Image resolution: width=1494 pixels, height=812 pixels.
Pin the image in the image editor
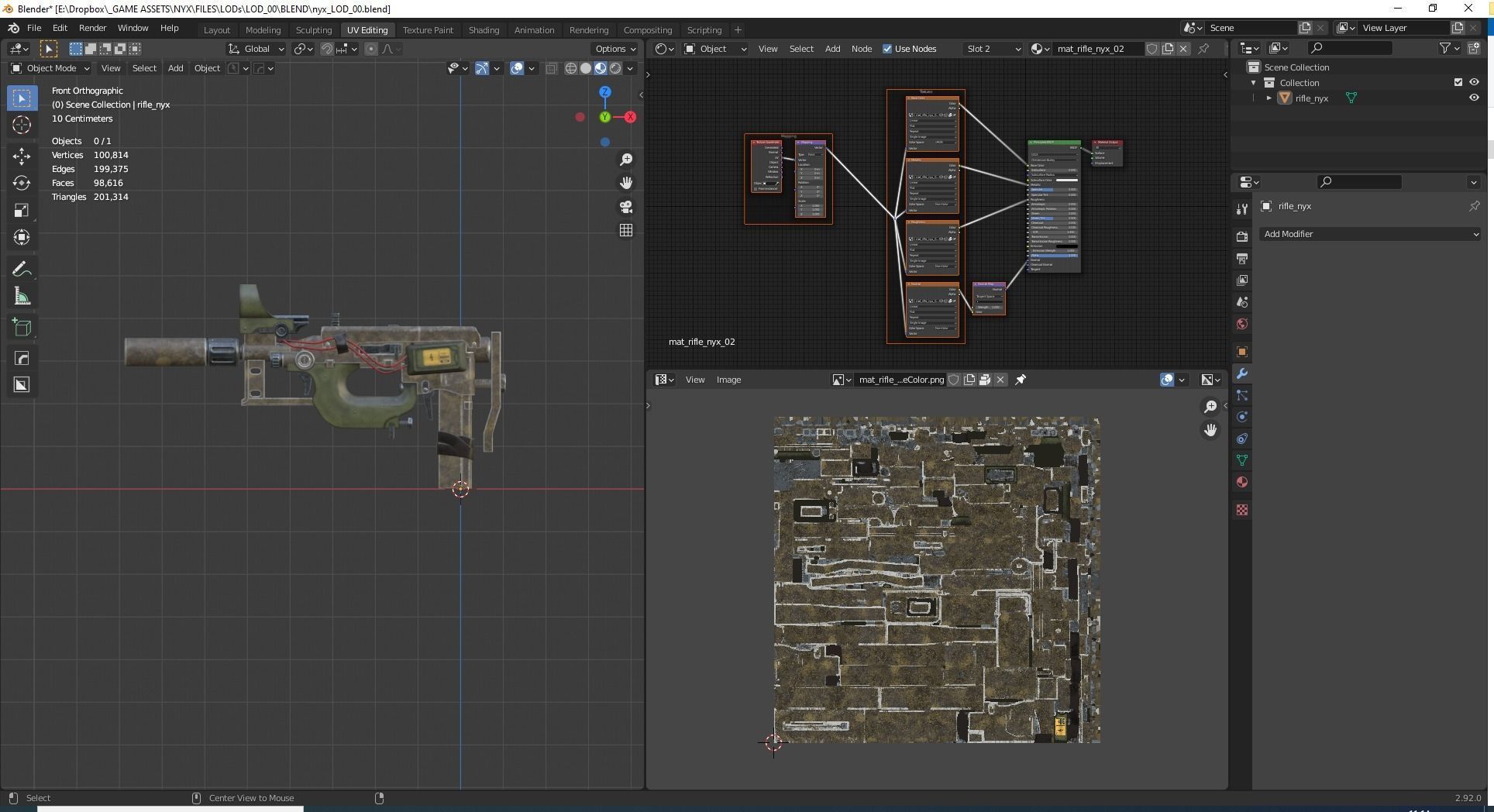pyautogui.click(x=1021, y=380)
